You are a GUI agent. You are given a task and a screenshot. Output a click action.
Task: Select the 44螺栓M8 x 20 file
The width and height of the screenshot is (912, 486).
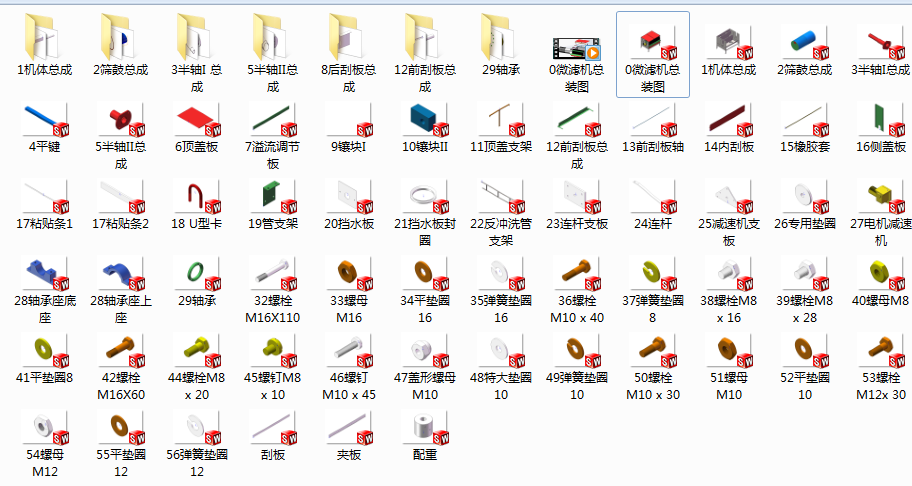pos(197,366)
